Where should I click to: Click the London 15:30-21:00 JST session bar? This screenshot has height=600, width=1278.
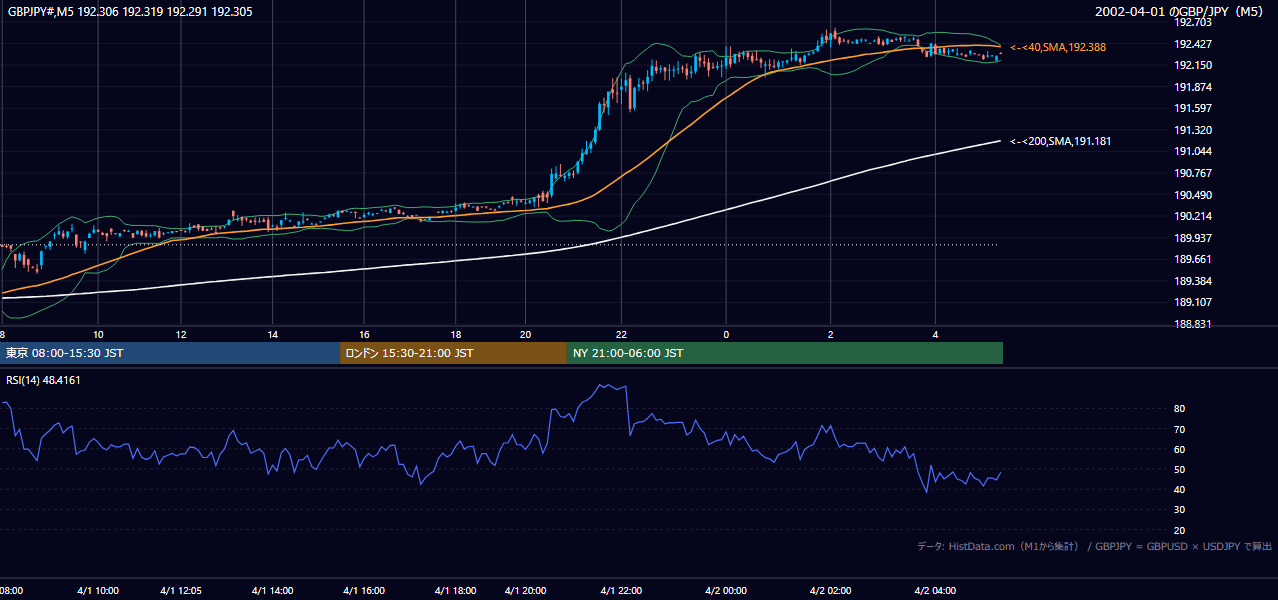[x=453, y=353]
